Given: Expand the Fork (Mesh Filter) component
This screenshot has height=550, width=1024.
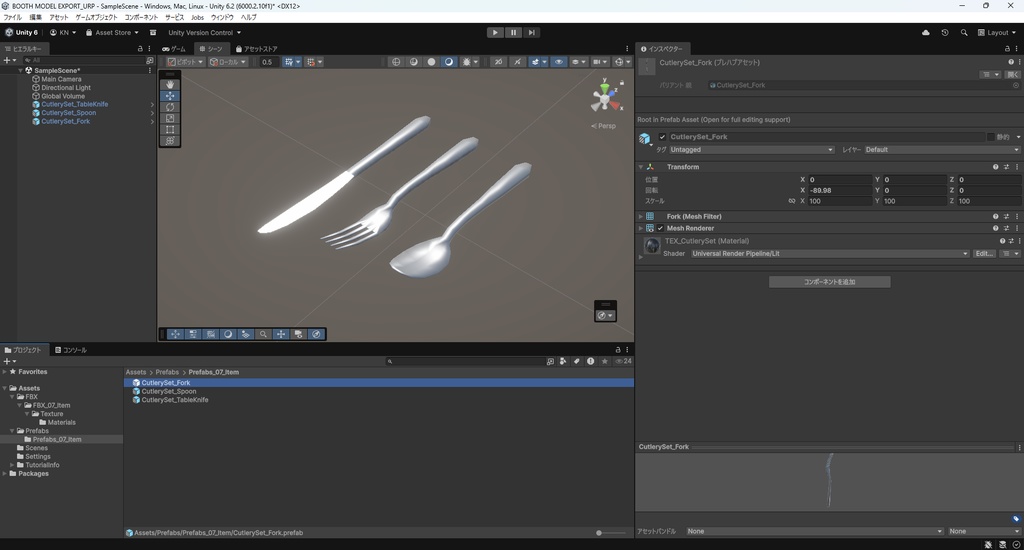Looking at the screenshot, I should 641,216.
